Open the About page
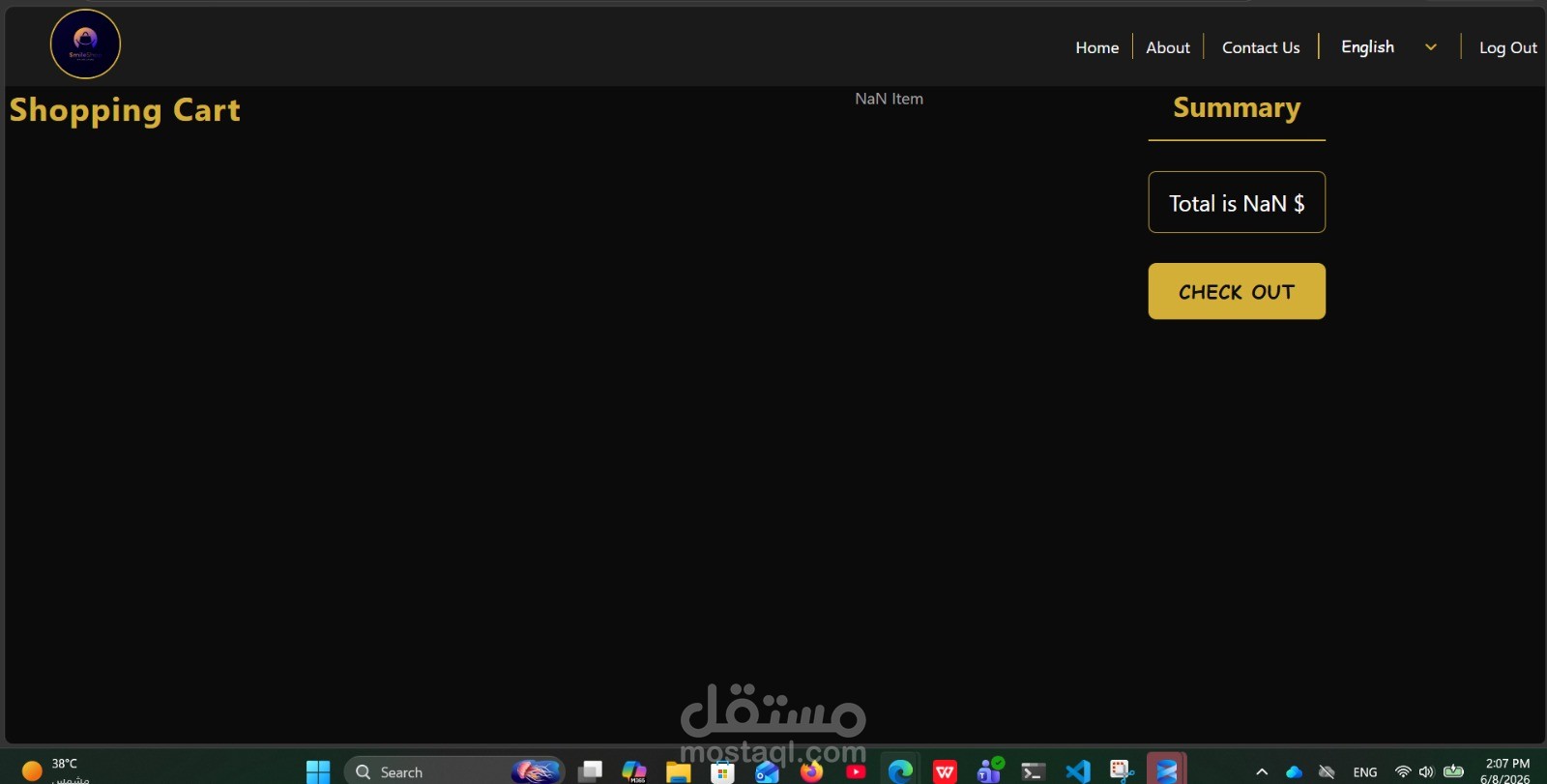Viewport: 1547px width, 784px height. click(1168, 47)
